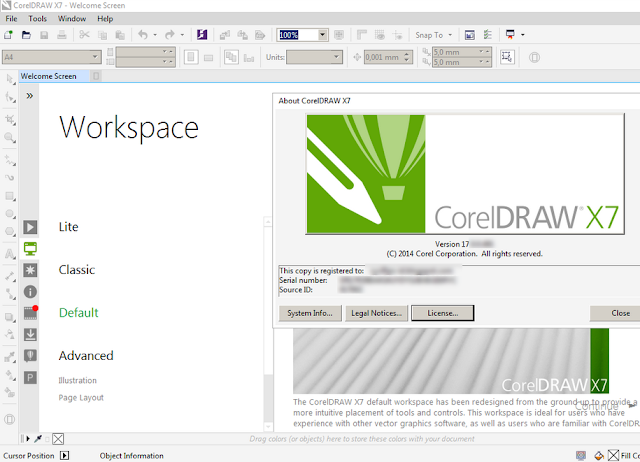Click the New document icon
This screenshot has width=640, height=462.
click(x=9, y=35)
